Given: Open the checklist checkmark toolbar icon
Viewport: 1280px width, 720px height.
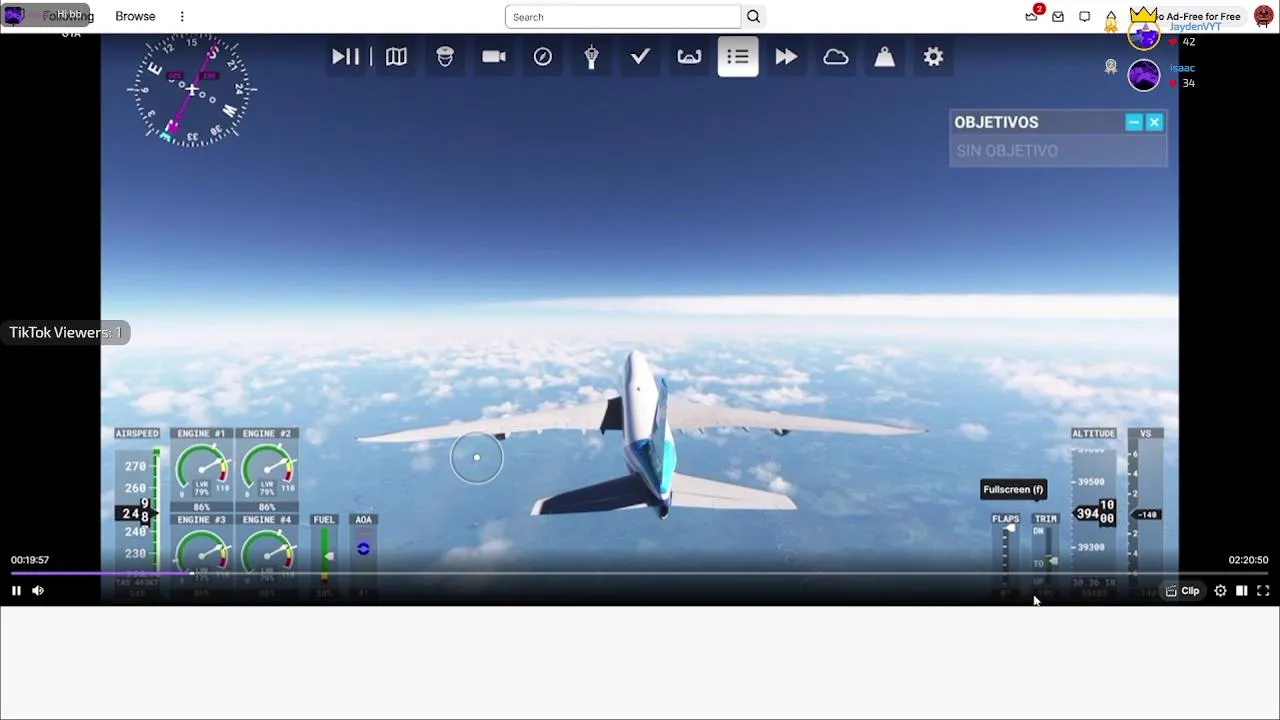Looking at the screenshot, I should (640, 57).
